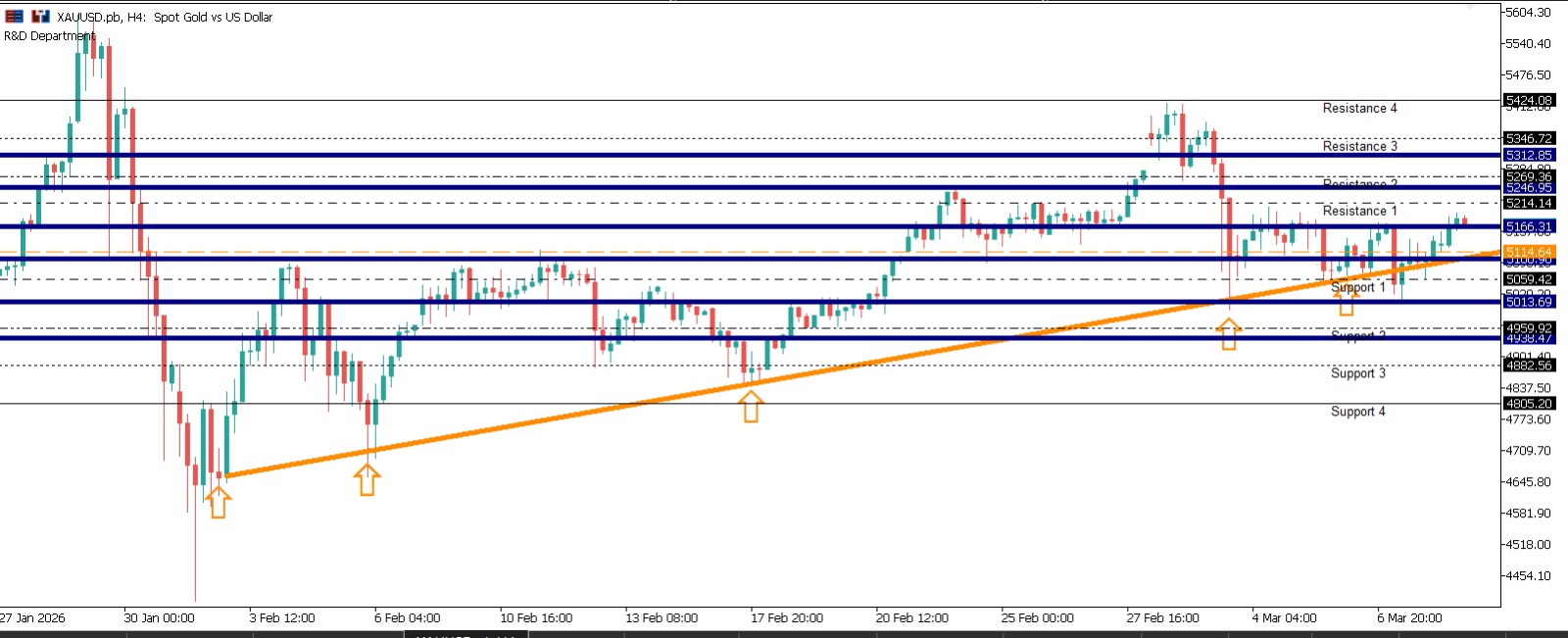Click the 25 Feb 00:00 time axis label
1568x638 pixels.
tap(1038, 618)
